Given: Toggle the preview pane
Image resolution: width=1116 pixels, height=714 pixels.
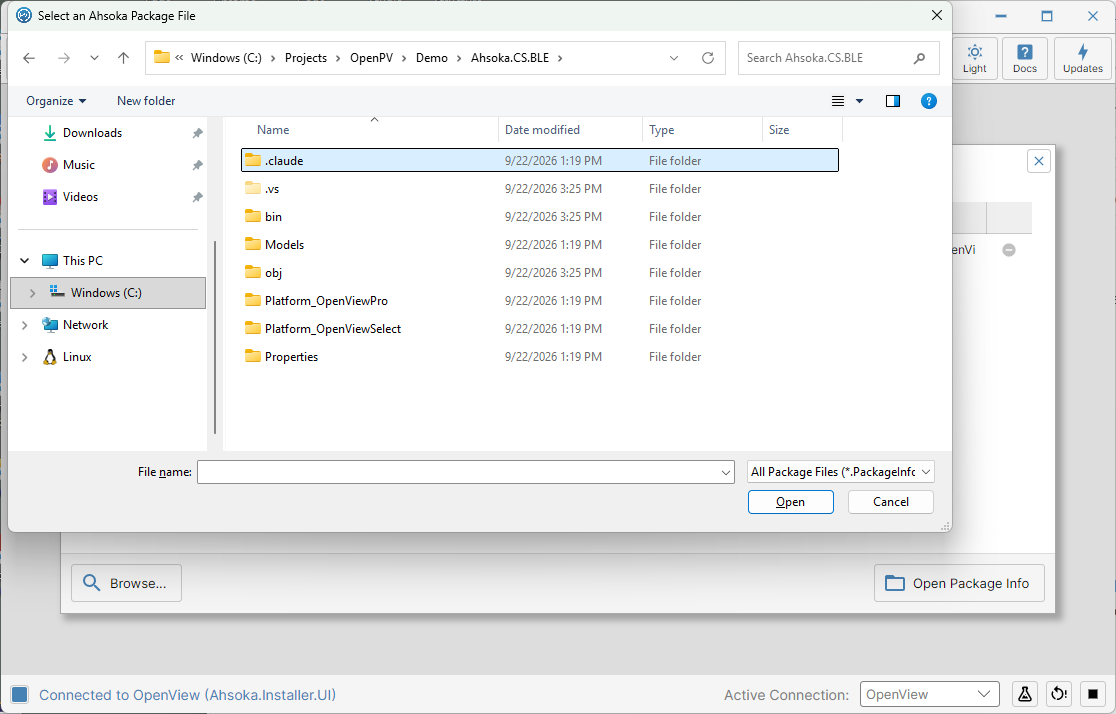Looking at the screenshot, I should 893,101.
